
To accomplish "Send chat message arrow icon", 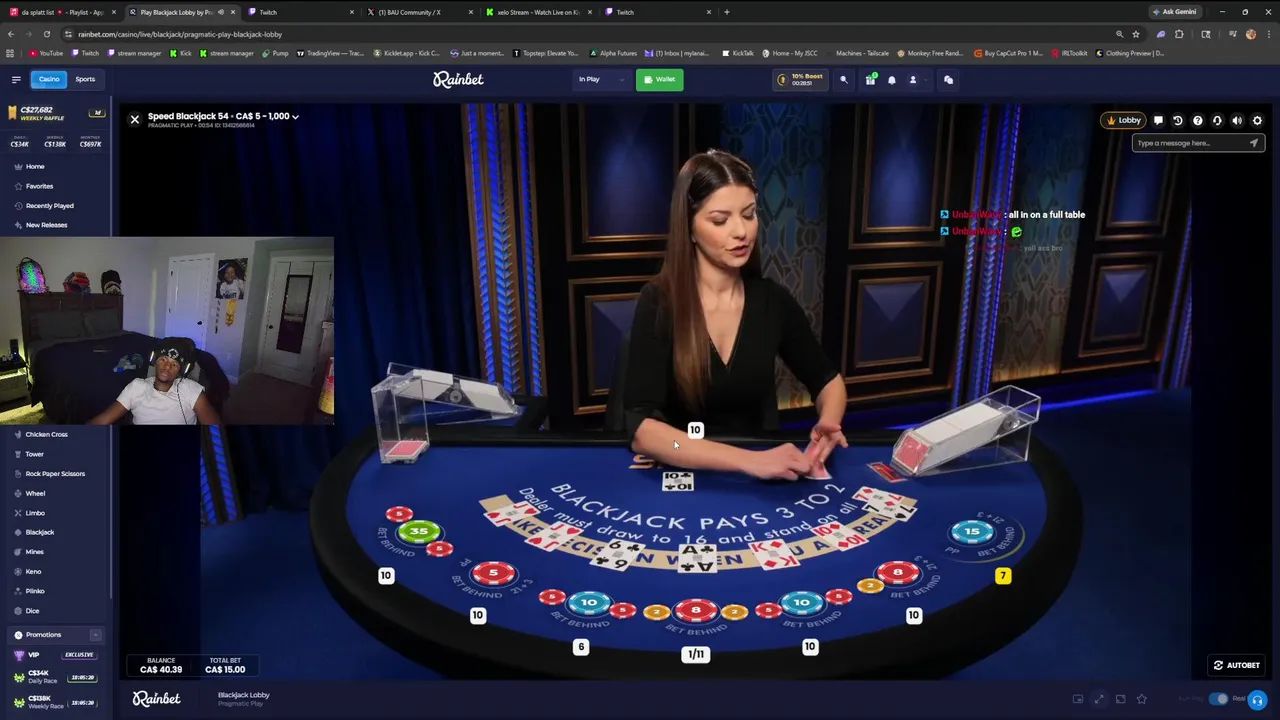I will [x=1254, y=143].
